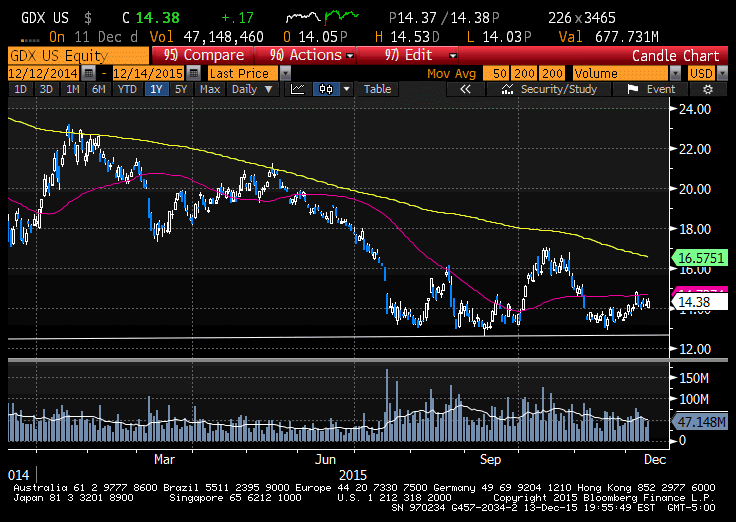
Task: Click the Candle Chart title text
Action: [x=675, y=55]
